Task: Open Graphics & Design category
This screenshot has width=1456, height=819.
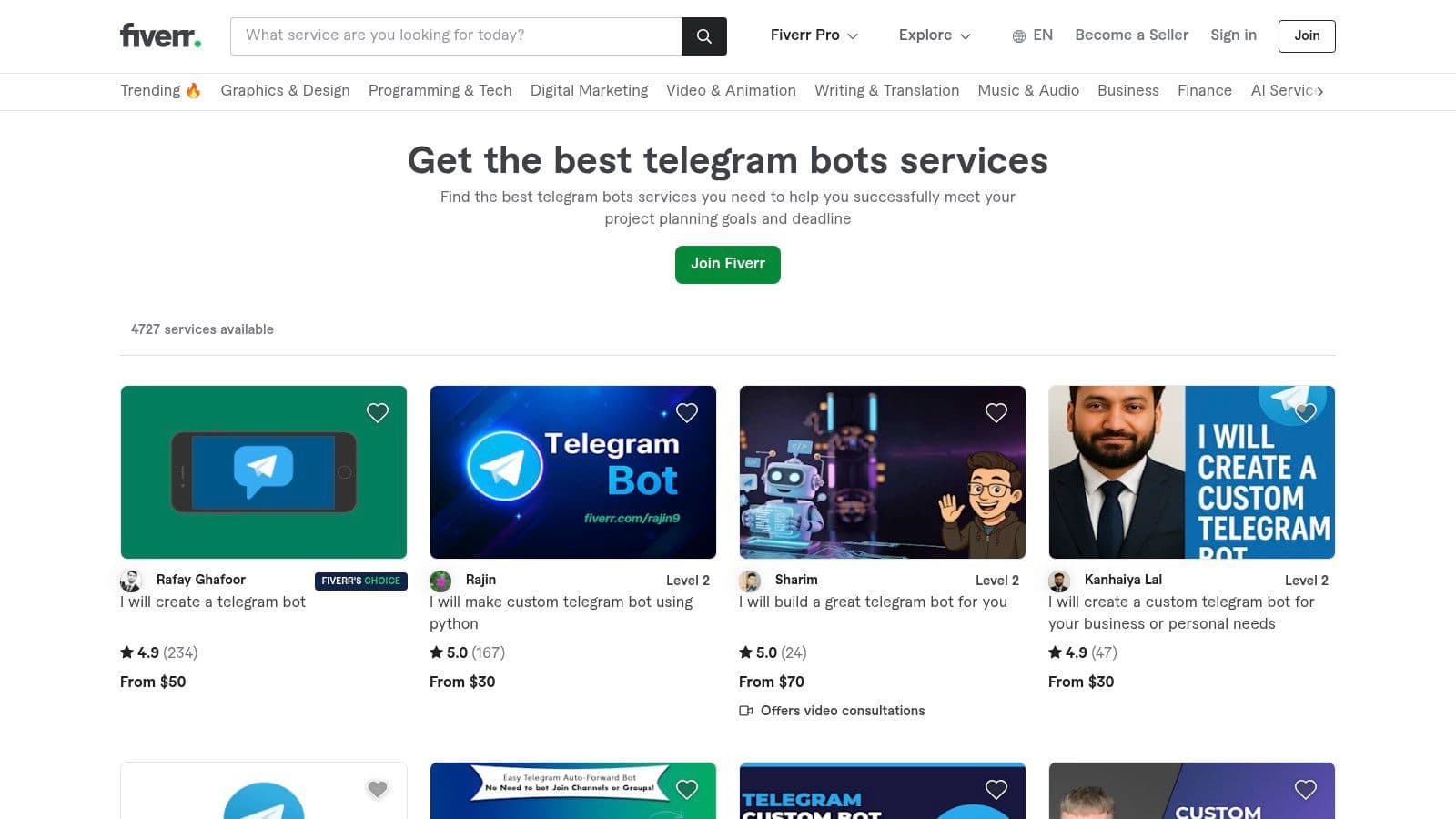Action: tap(285, 91)
